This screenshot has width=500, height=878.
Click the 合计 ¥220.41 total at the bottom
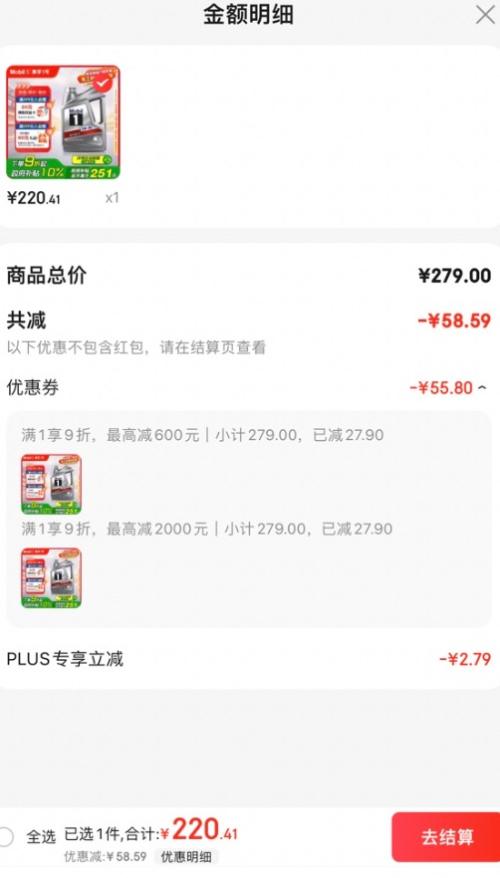(199, 830)
